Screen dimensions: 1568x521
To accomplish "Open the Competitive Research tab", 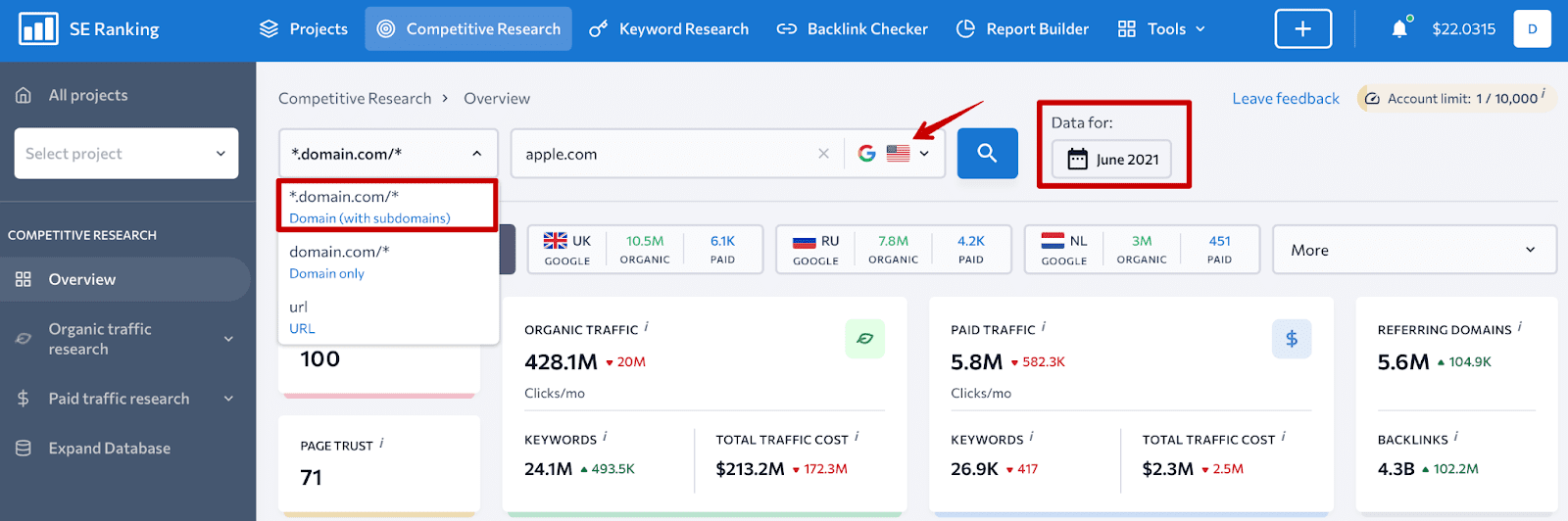I will point(468,29).
